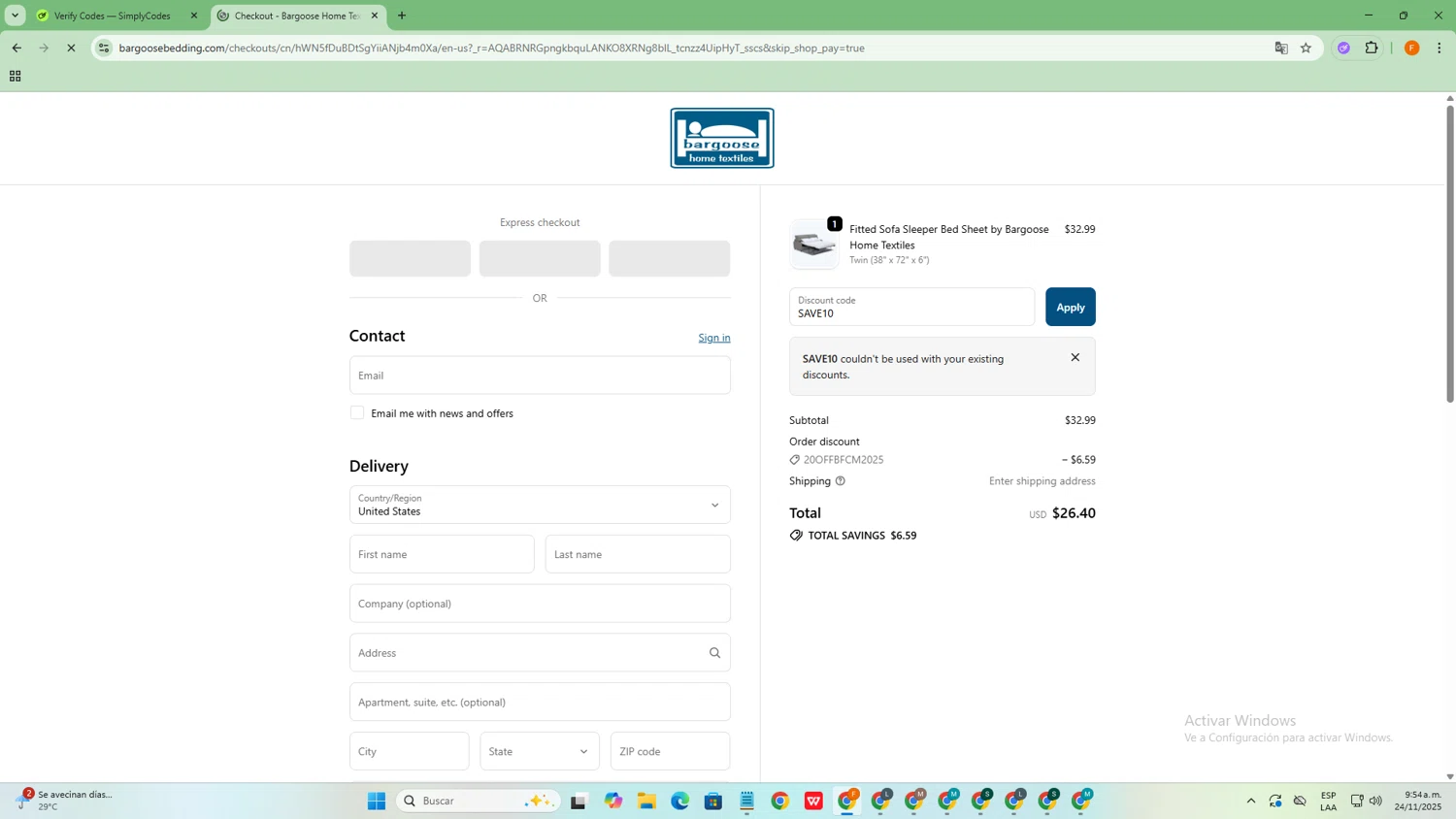Expand the Country/Region dropdown

pyautogui.click(x=540, y=505)
